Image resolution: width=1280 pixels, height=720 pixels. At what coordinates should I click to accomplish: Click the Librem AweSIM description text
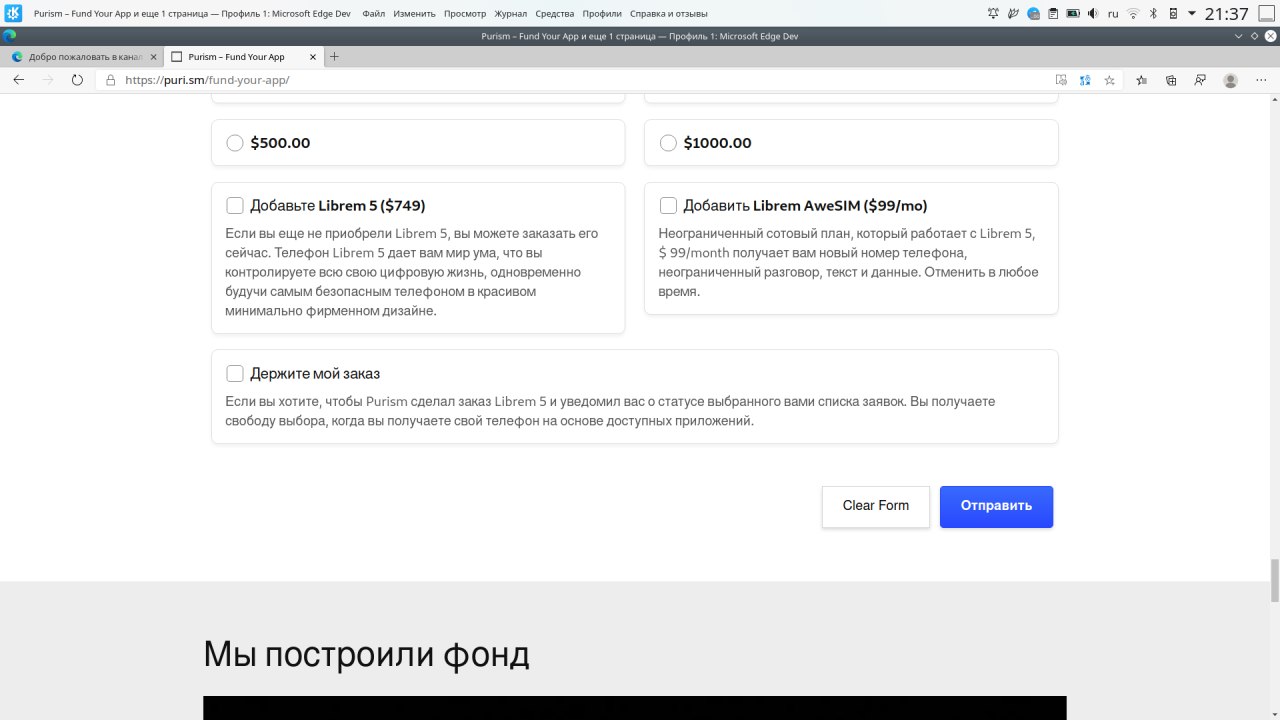[851, 262]
